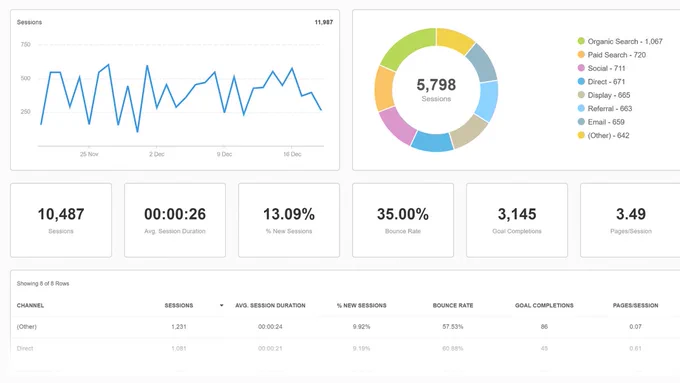Viewport: 680px width, 383px height.
Task: Select legend text 'Direct - 671'
Action: pos(606,82)
